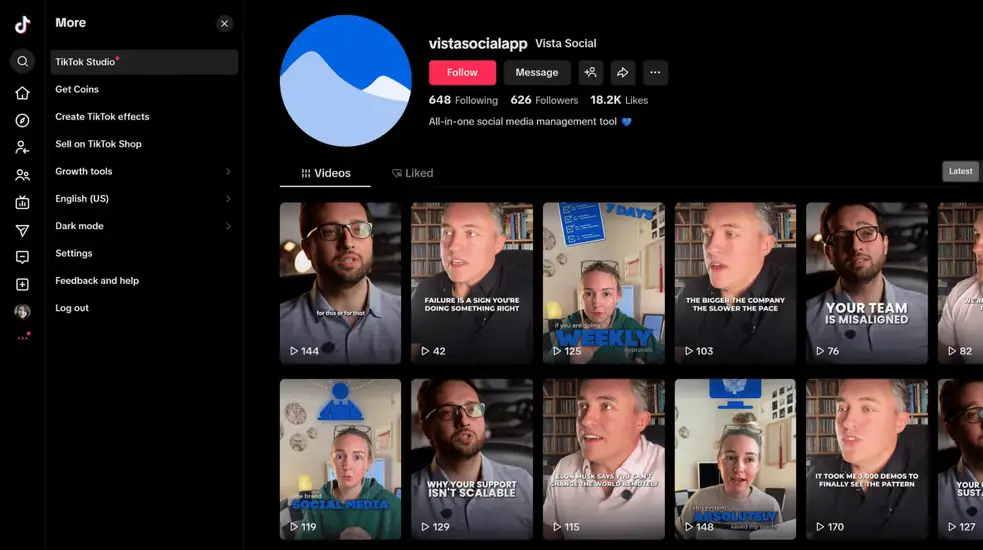Viewport: 983px width, 550px height.
Task: Select the Videos tab
Action: [326, 173]
